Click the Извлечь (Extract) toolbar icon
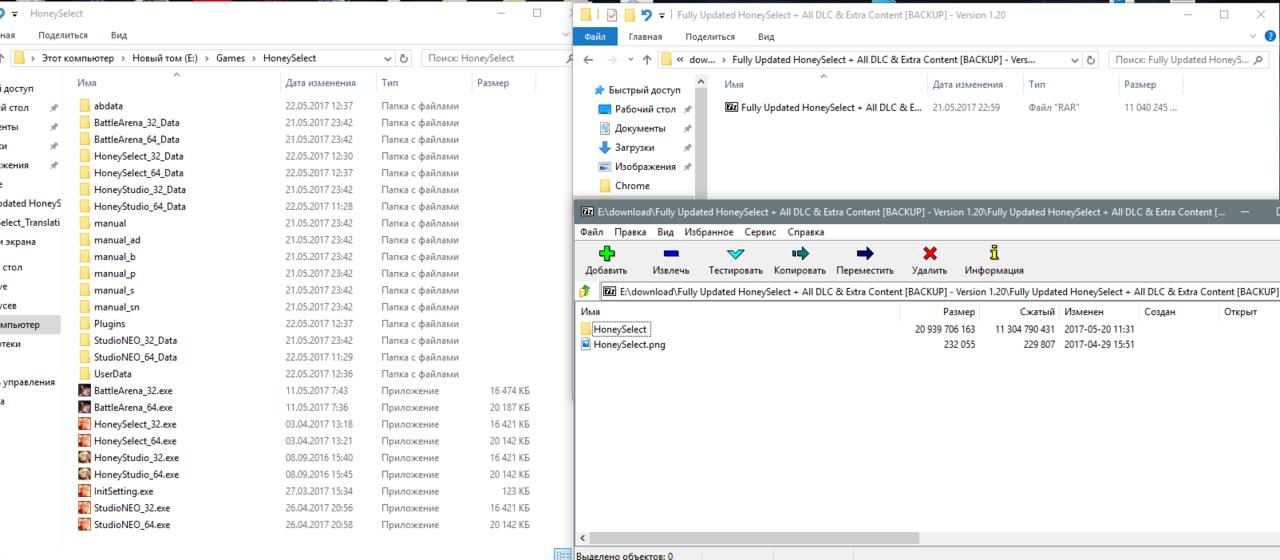Viewport: 1280px width, 560px height. tap(671, 254)
